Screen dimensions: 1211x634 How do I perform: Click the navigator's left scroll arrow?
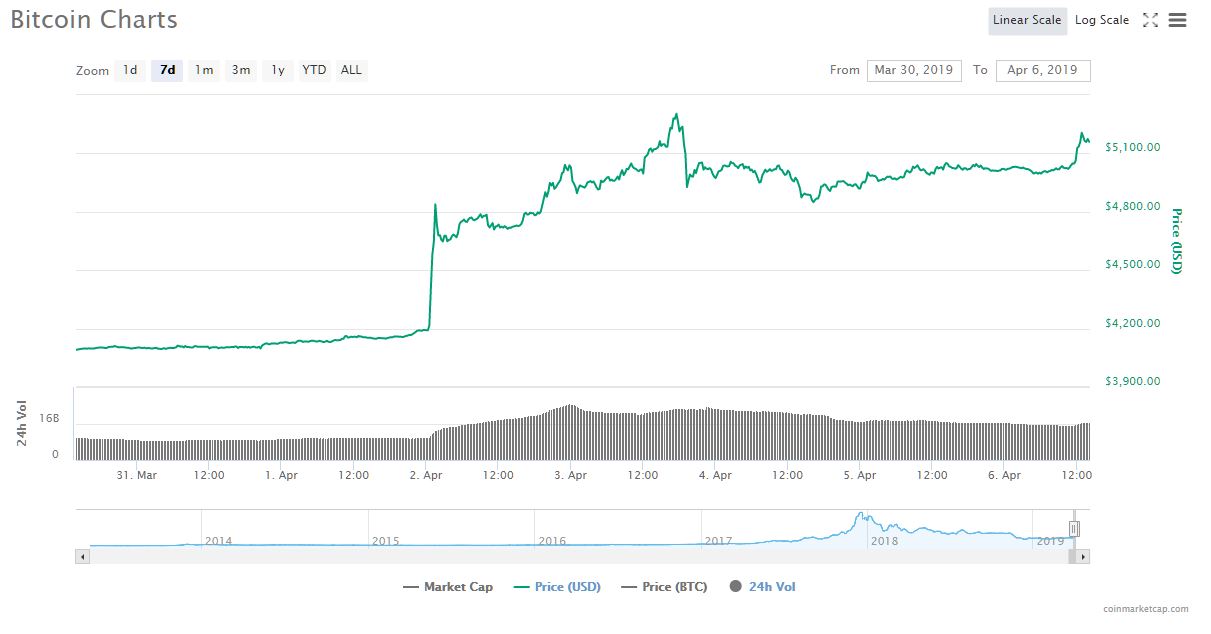[82, 554]
